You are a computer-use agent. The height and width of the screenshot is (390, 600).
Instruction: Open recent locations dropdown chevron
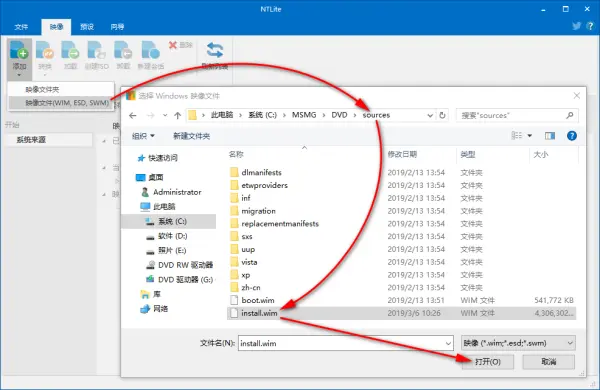(165, 115)
